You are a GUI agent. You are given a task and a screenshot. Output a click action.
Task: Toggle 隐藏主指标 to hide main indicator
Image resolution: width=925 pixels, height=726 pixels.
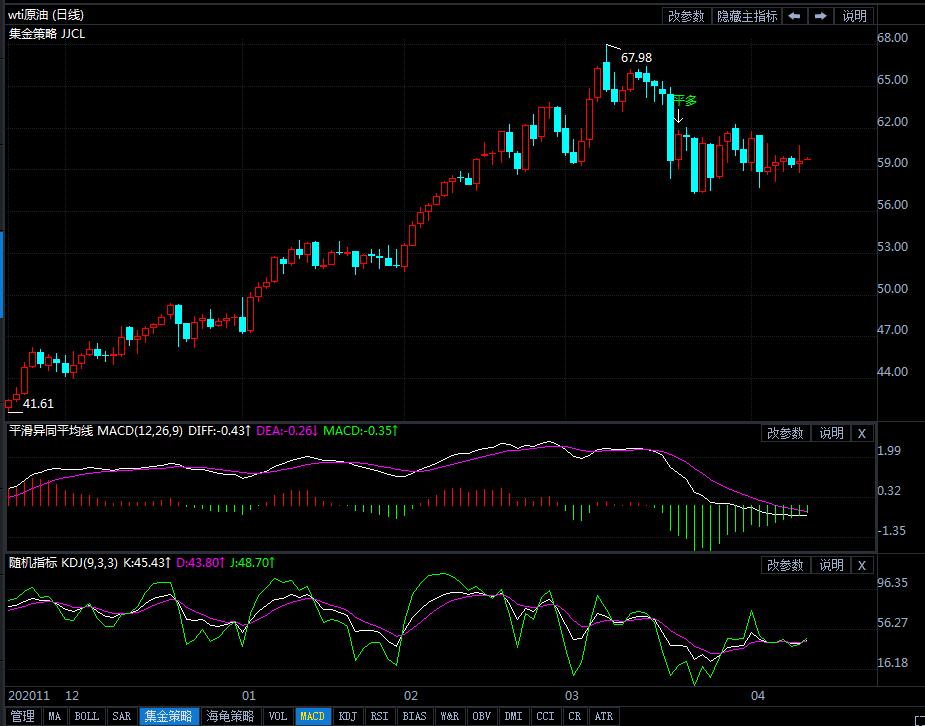[746, 16]
